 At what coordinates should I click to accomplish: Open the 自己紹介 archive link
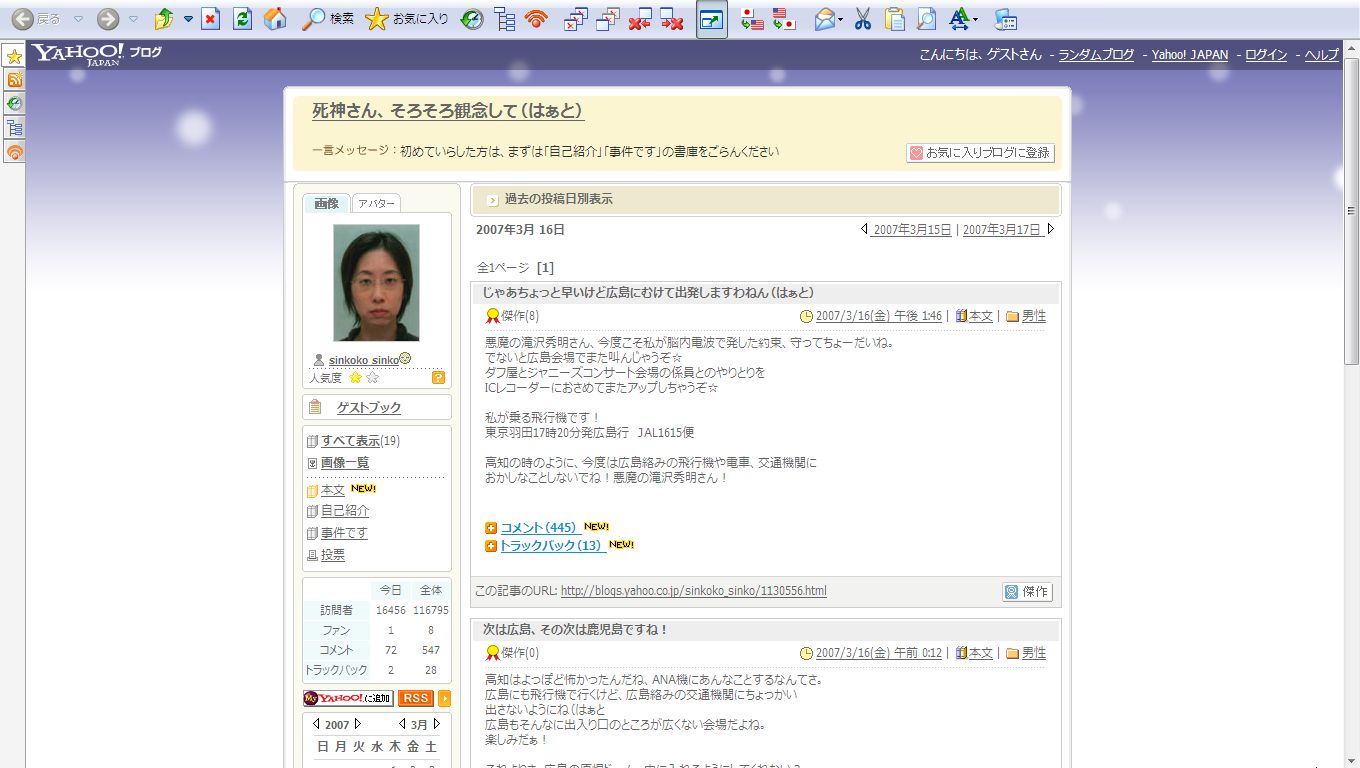click(x=345, y=511)
